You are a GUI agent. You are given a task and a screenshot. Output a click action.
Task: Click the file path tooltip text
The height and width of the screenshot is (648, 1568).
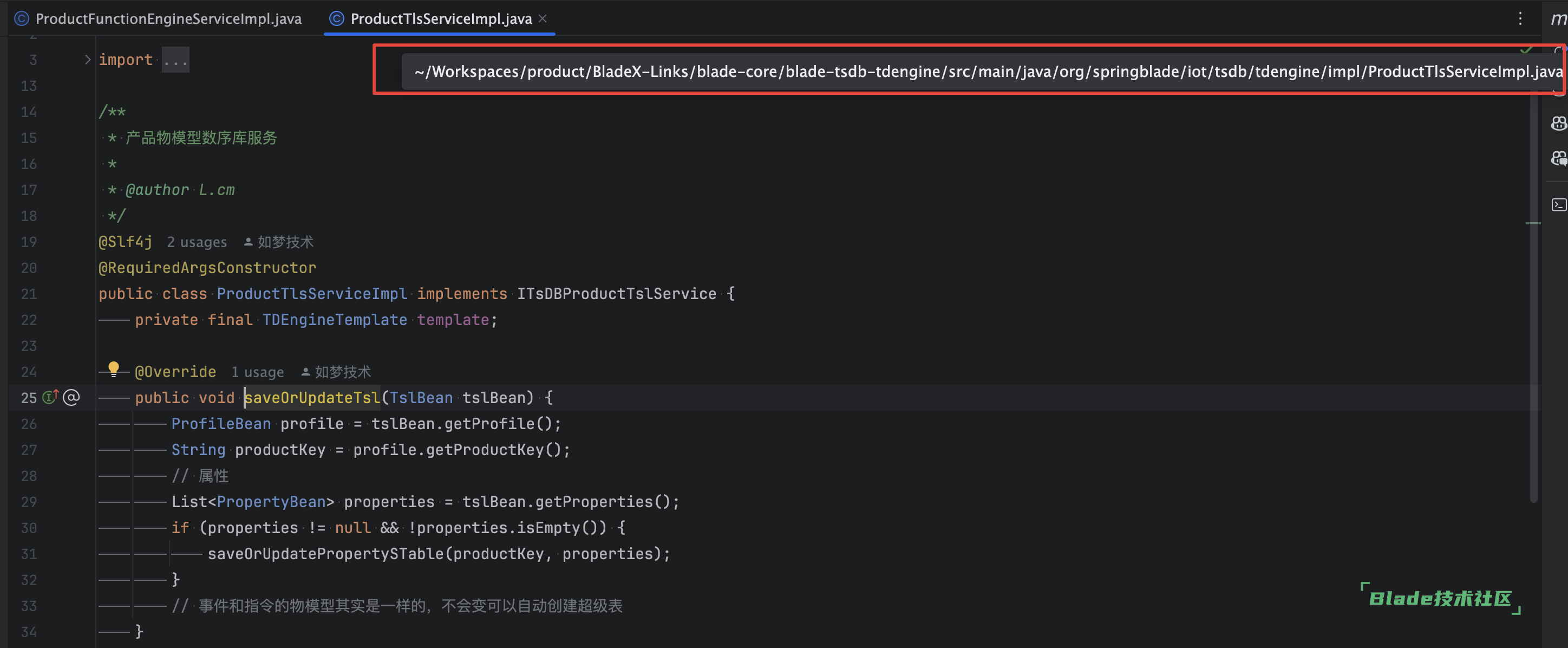click(988, 72)
